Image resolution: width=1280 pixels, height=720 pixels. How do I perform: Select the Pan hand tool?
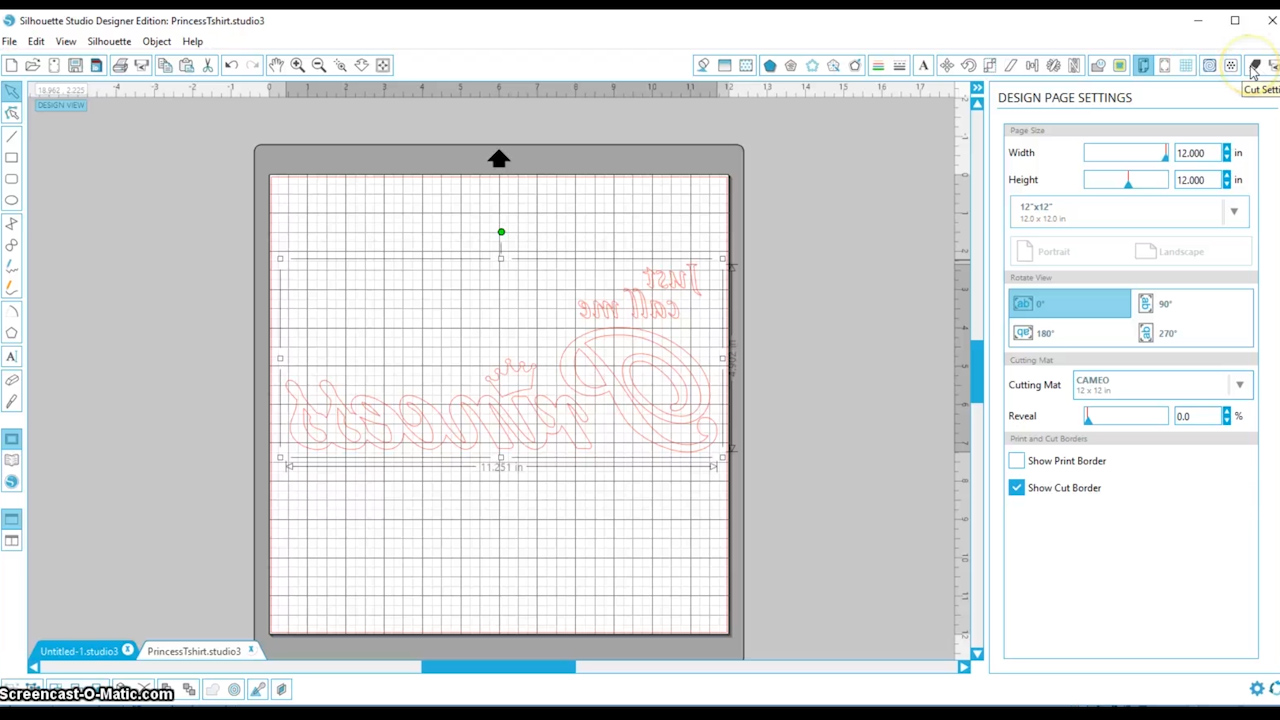(276, 65)
